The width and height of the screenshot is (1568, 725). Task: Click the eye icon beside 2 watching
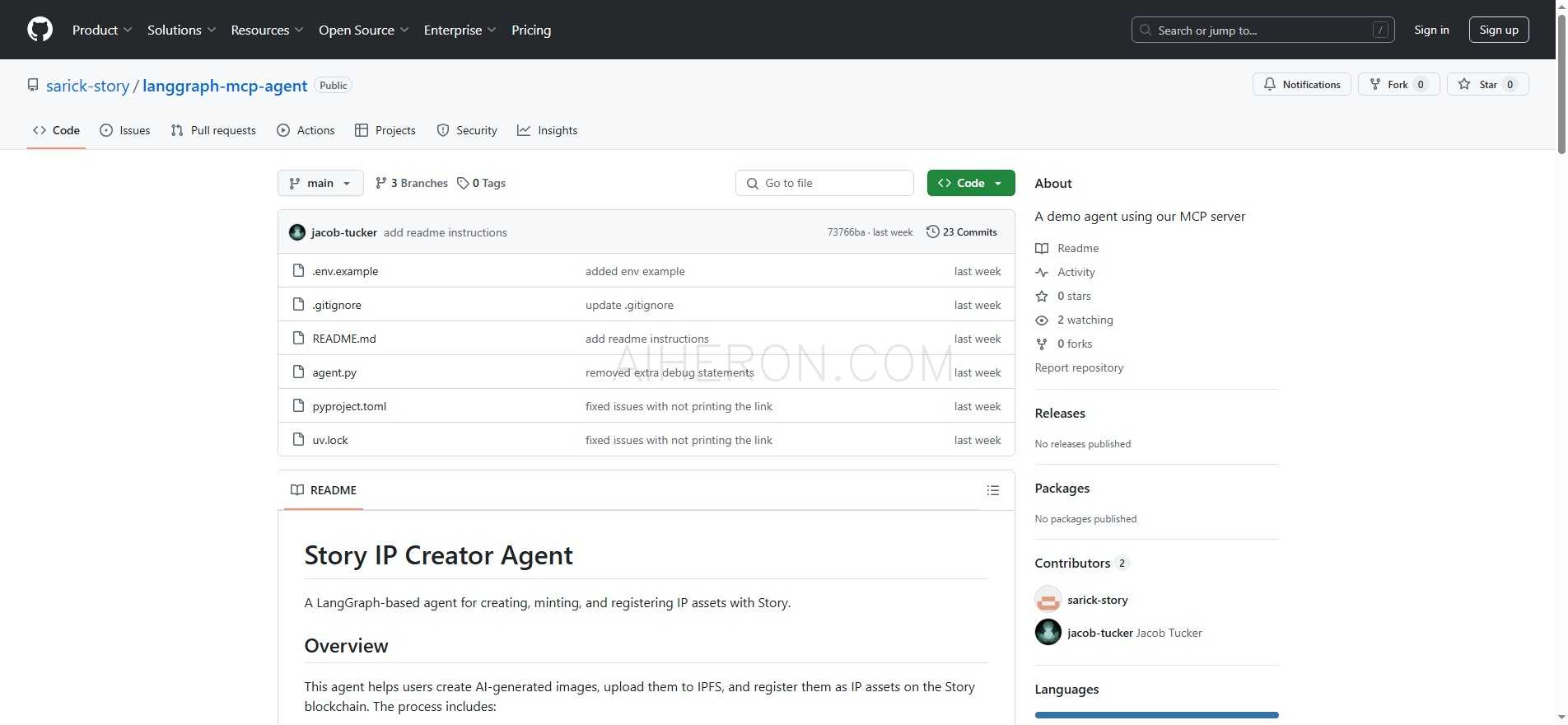1042,320
